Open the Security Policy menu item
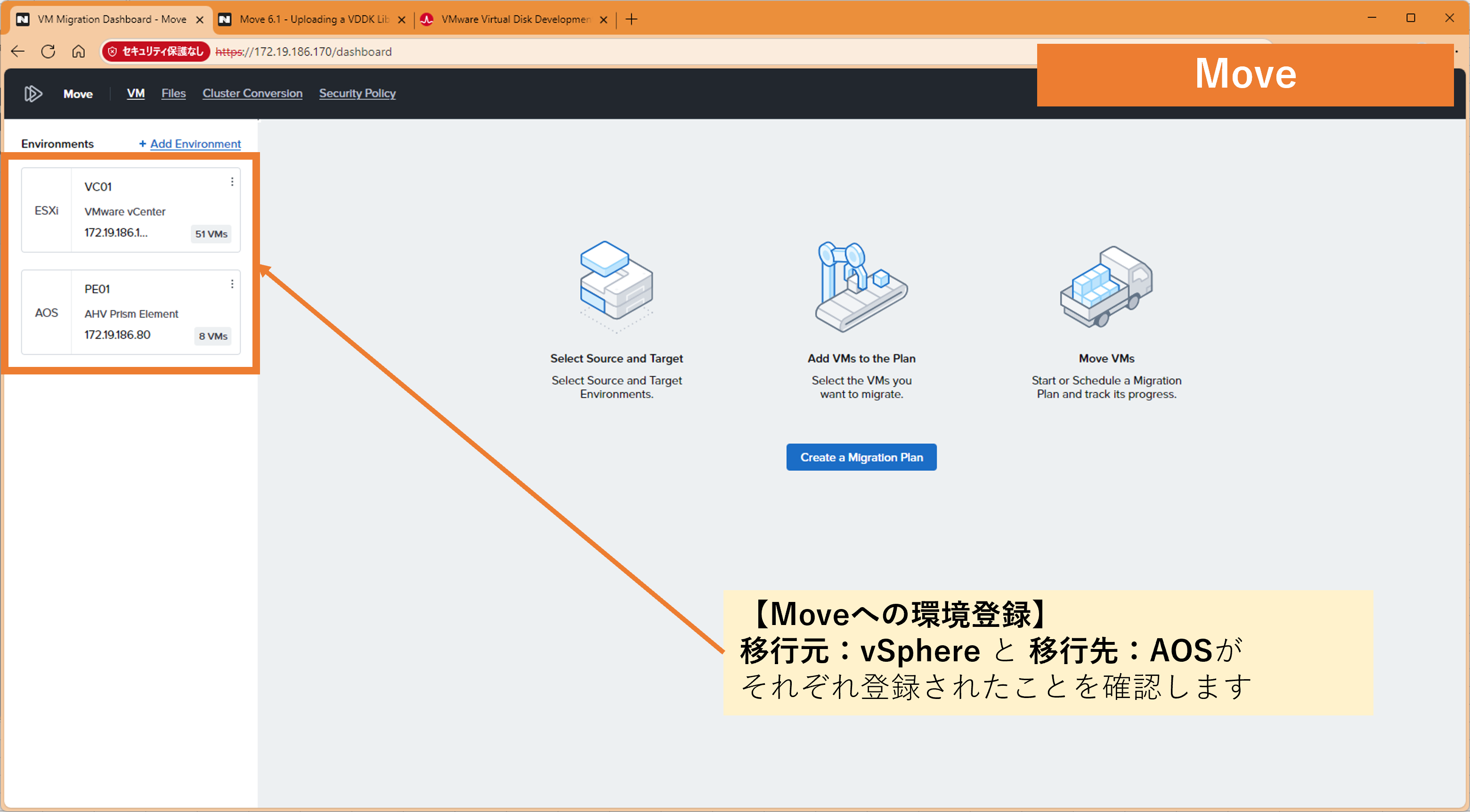Viewport: 1470px width, 812px height. [357, 93]
